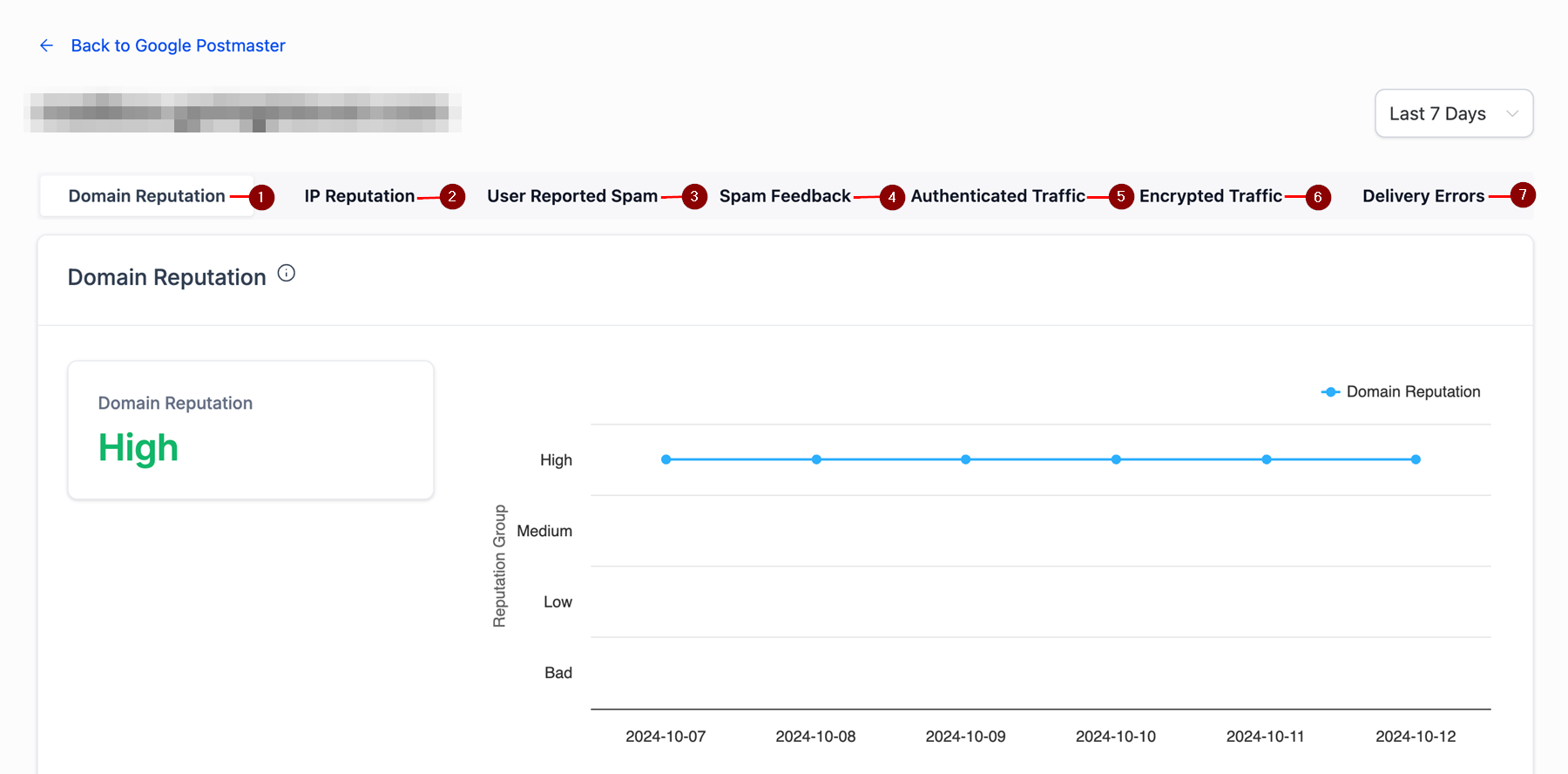Expand the date range chevron arrow
The image size is (1568, 774).
tap(1512, 114)
